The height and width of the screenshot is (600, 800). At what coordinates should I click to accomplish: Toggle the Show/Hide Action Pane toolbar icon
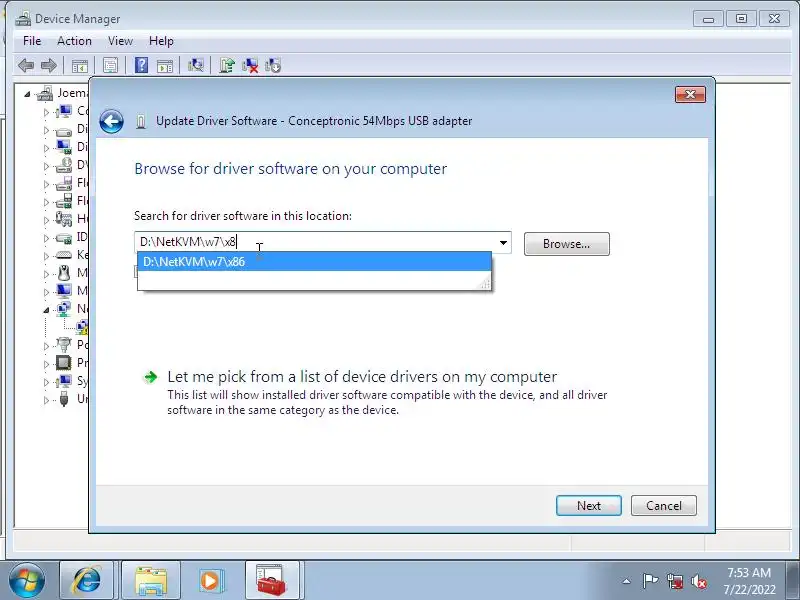click(165, 65)
